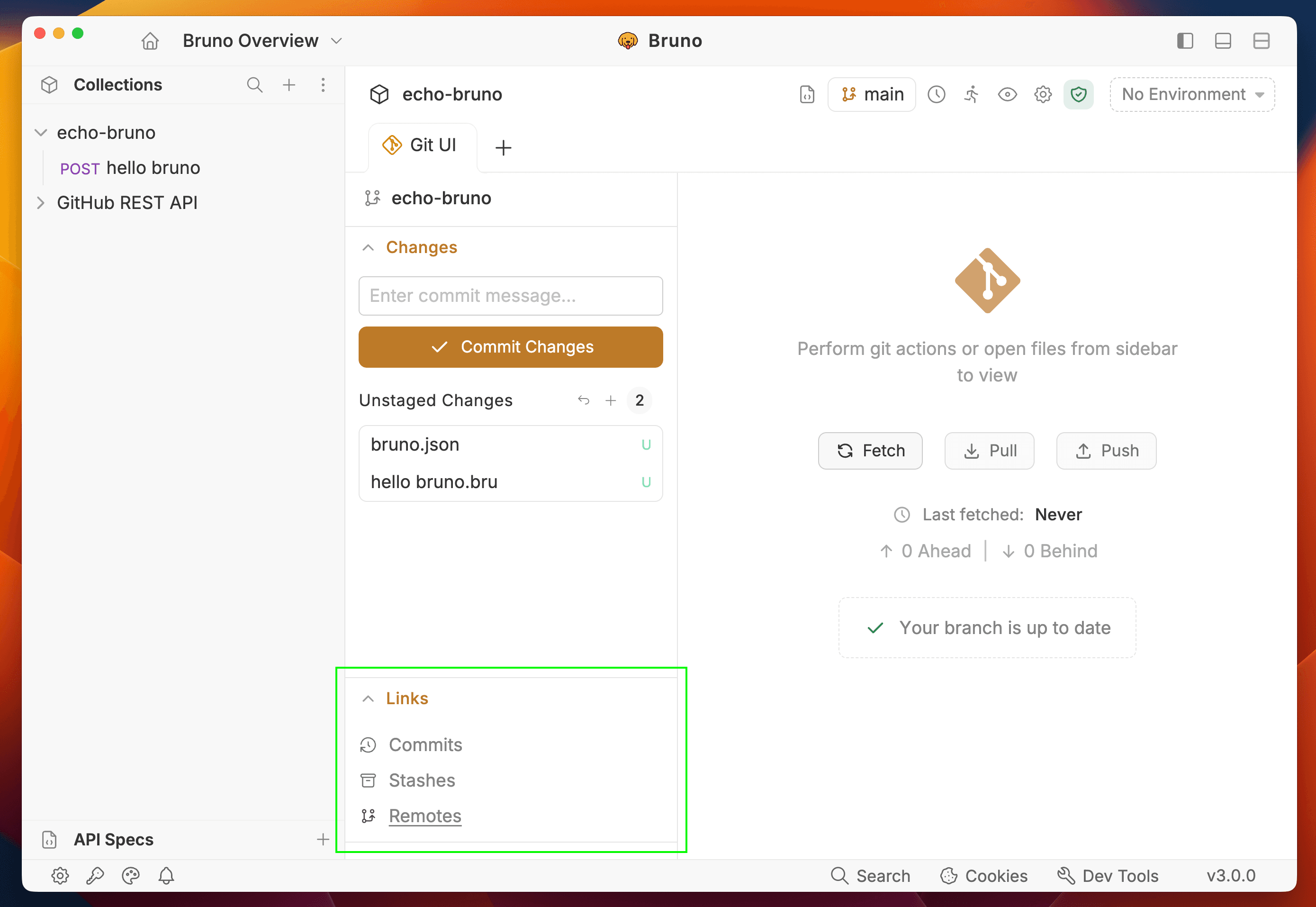The height and width of the screenshot is (907, 1316).
Task: Open the Remotes link
Action: point(424,816)
